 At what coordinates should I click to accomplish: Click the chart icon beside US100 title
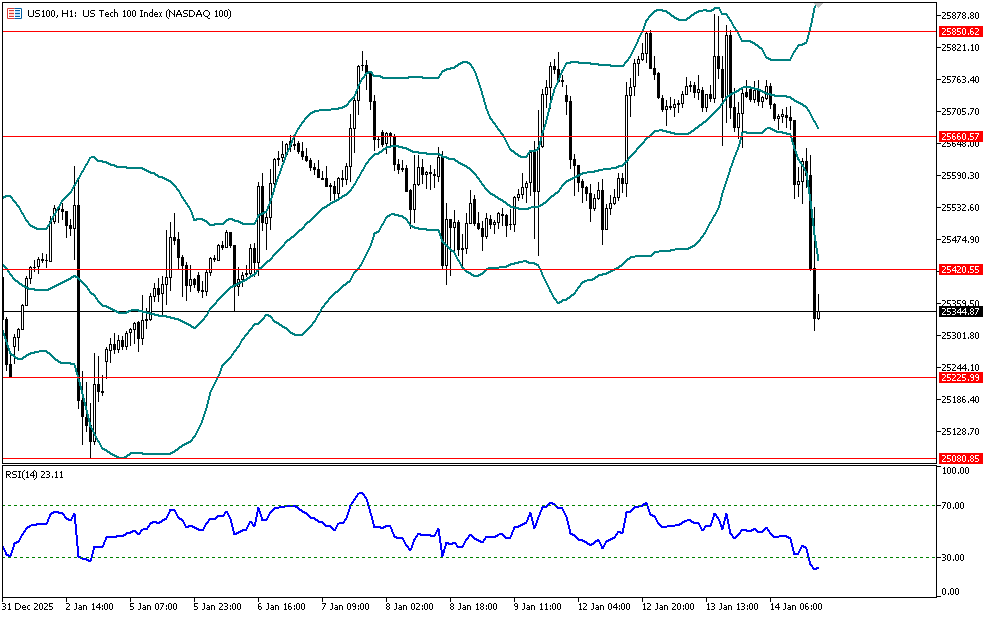coord(14,12)
